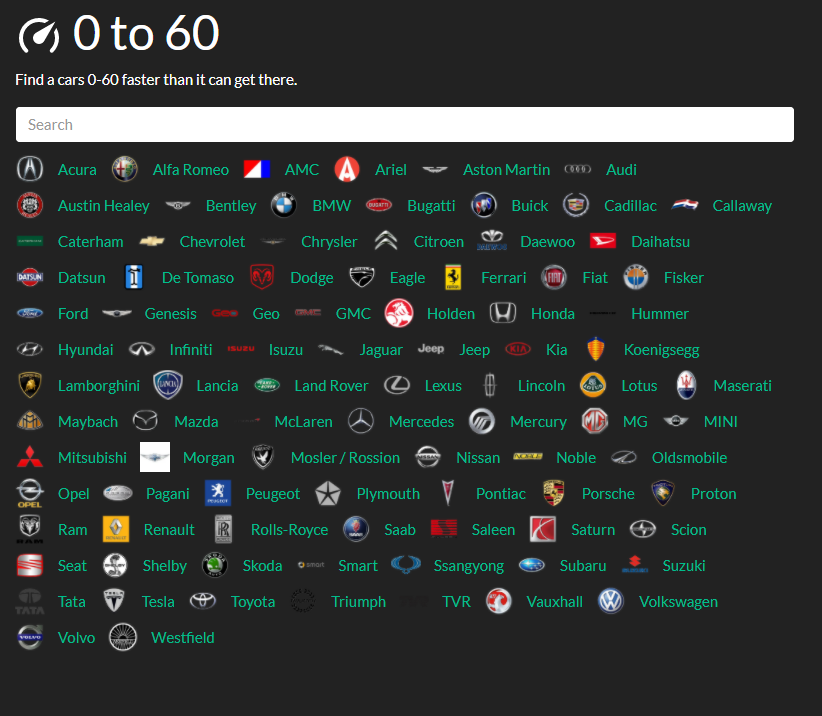This screenshot has width=822, height=716.
Task: Select the Ssangyong brand link
Action: click(469, 566)
